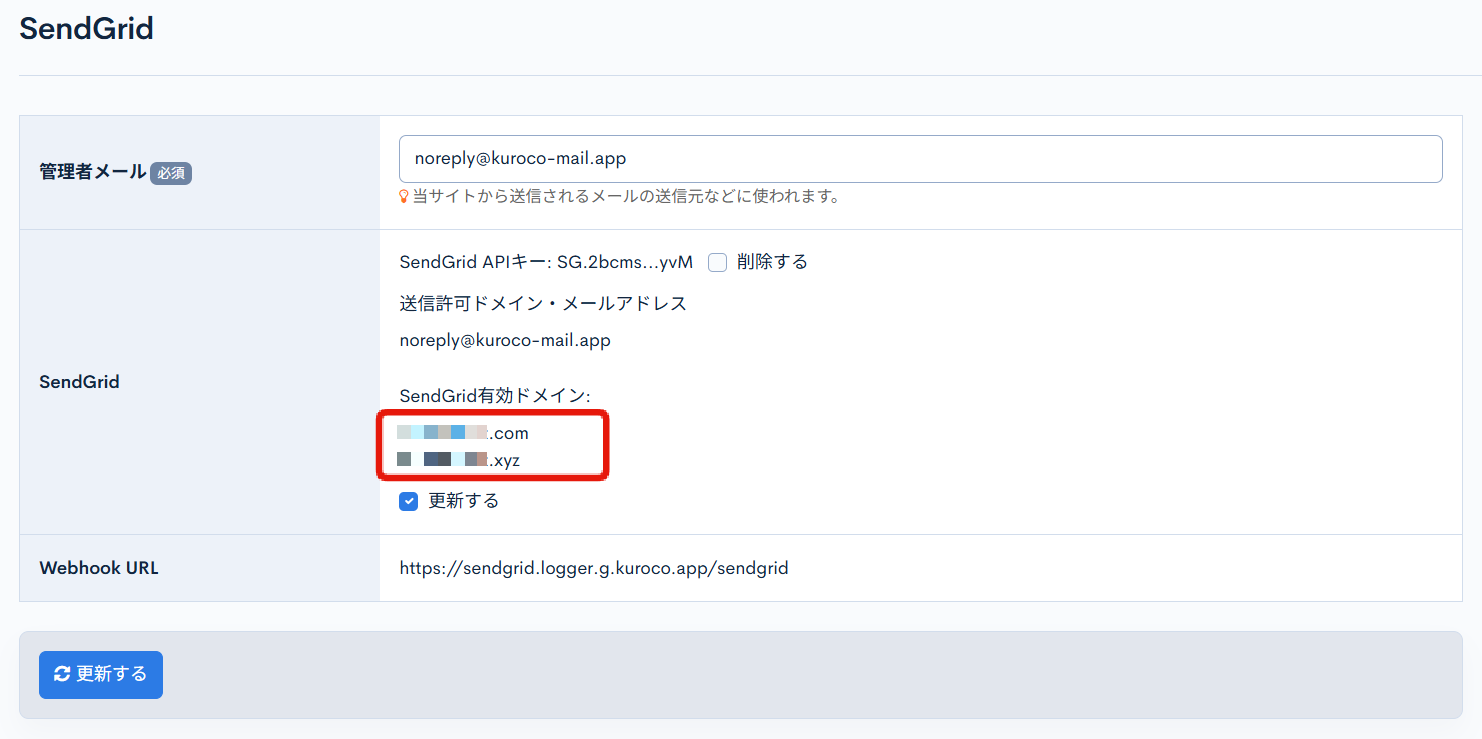Select the 管理者メール email input field
This screenshot has height=739, width=1482.
click(x=920, y=158)
